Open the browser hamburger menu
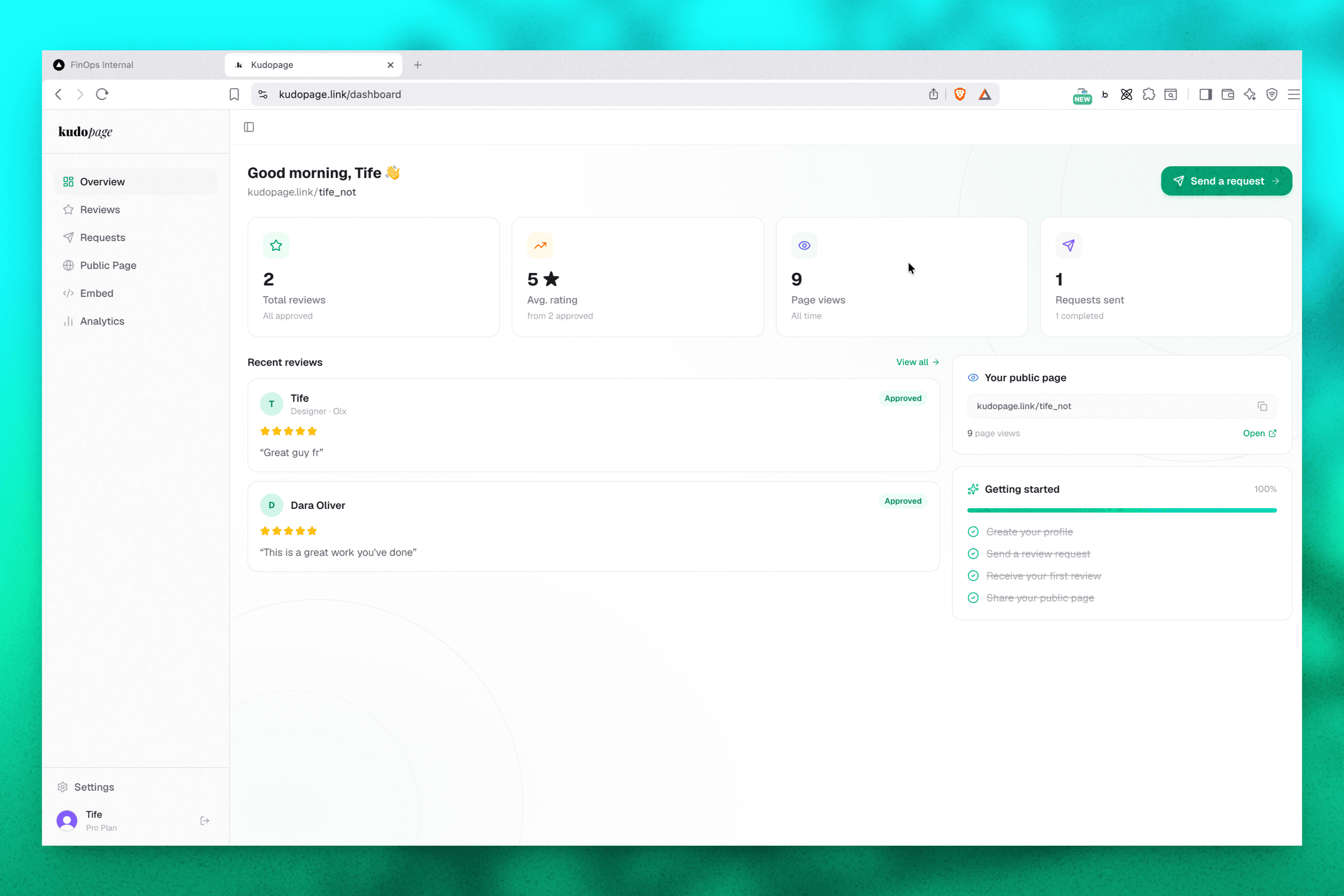The height and width of the screenshot is (896, 1344). pos(1294,94)
